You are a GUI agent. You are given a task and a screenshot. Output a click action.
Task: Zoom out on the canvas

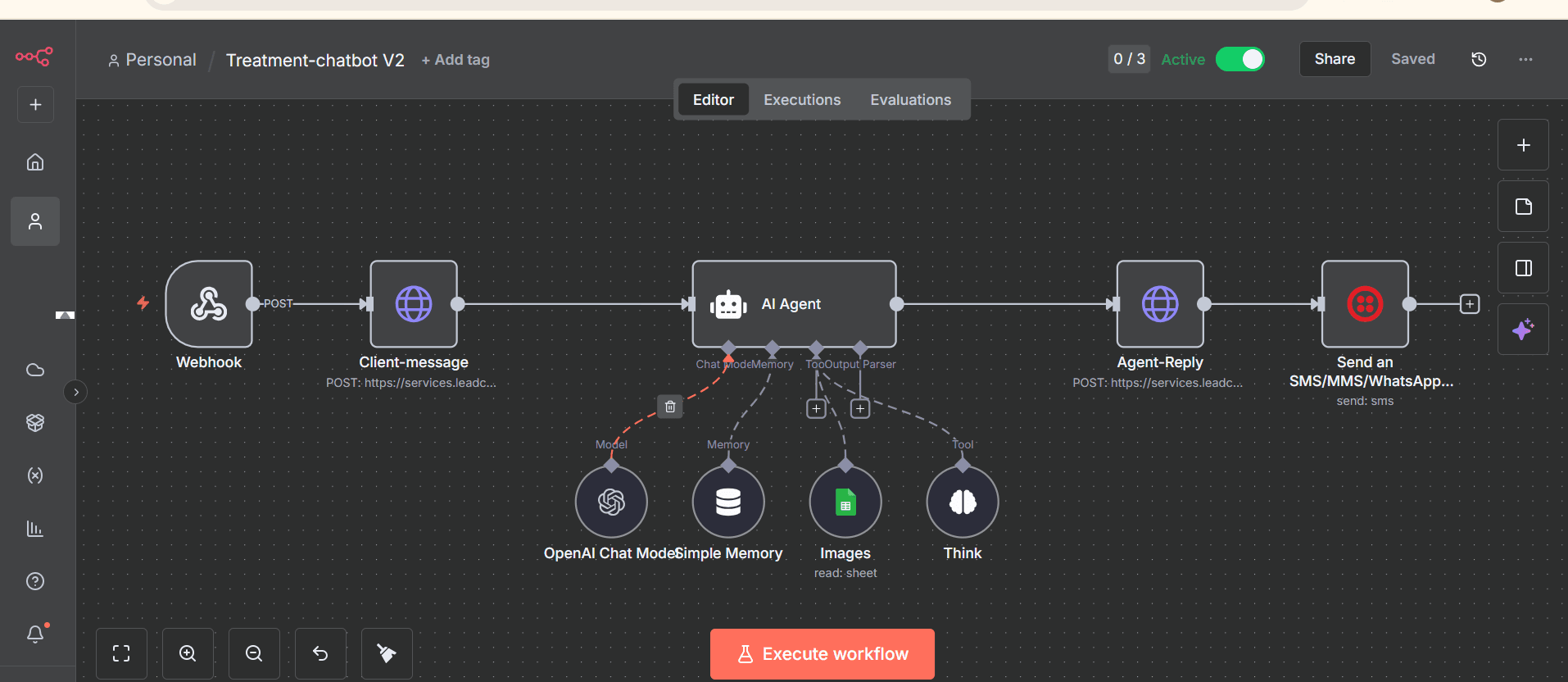click(254, 653)
